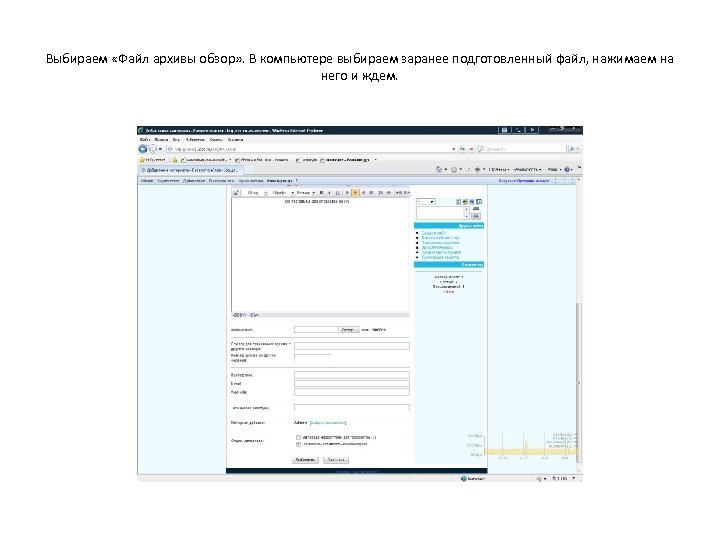Click the first icon in editor toolbar
The height and width of the screenshot is (540, 720).
coord(236,193)
